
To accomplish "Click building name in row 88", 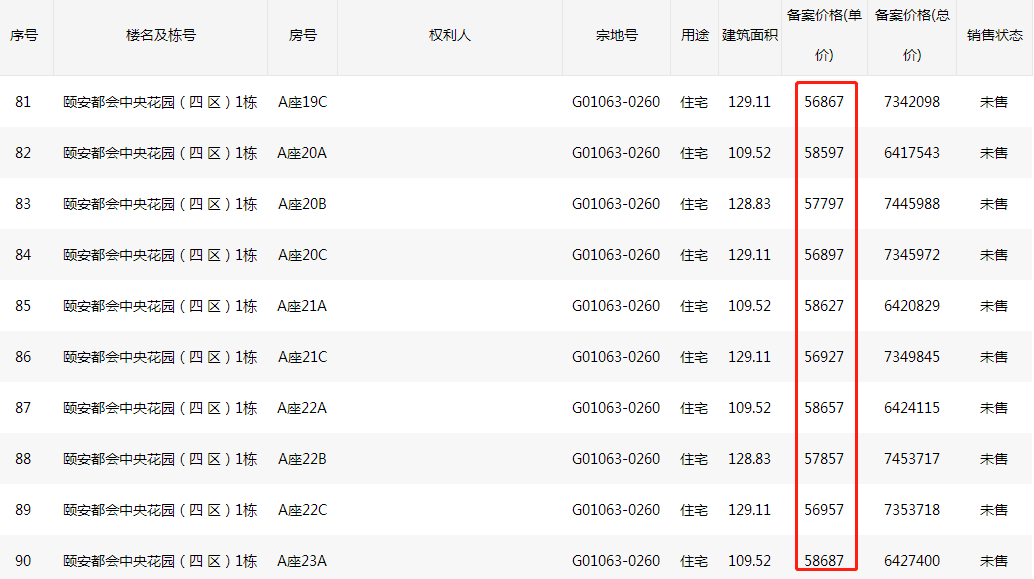I will [x=160, y=459].
